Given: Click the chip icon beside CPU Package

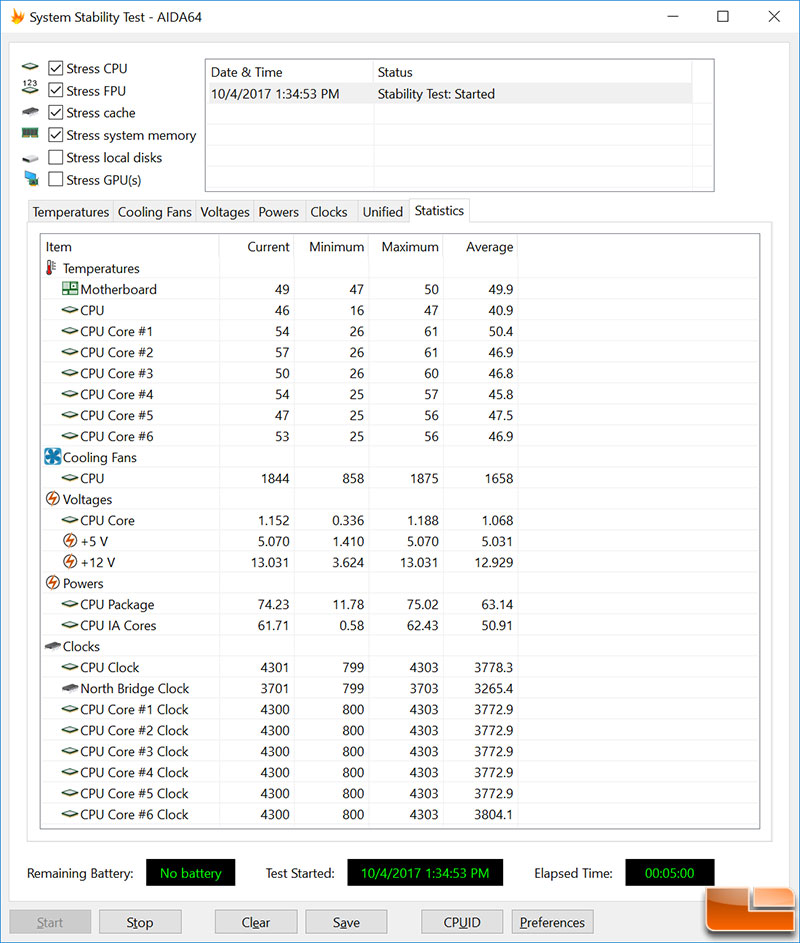Looking at the screenshot, I should coord(70,604).
